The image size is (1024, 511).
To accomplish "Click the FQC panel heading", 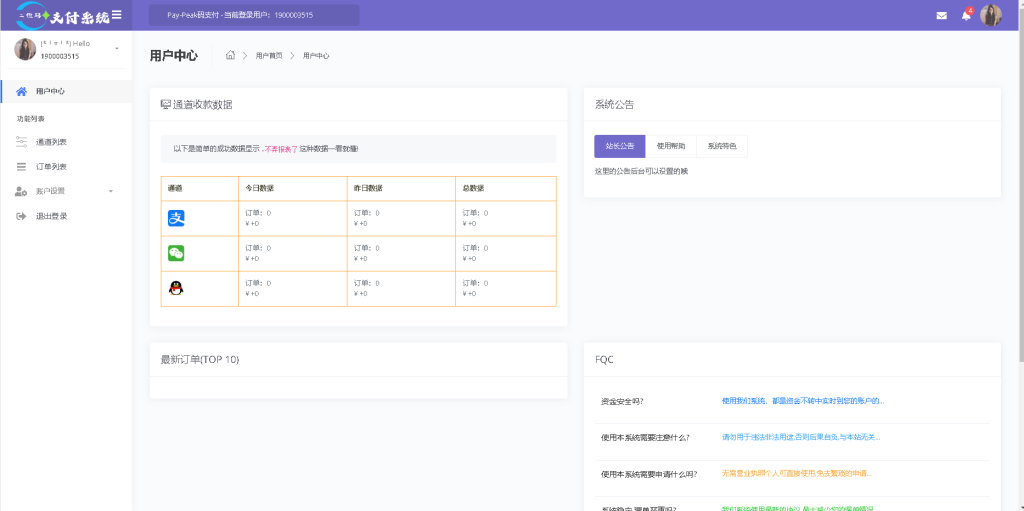I will click(x=604, y=359).
